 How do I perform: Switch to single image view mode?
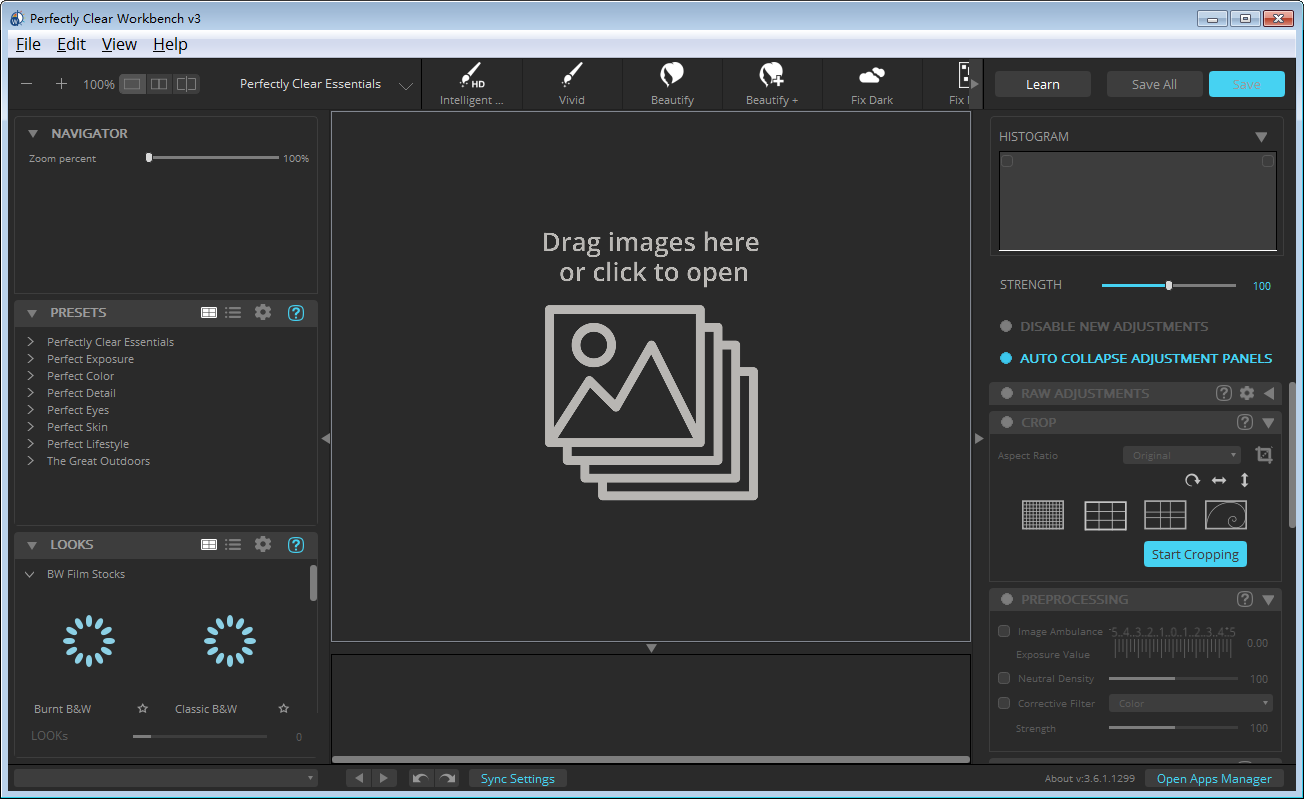click(x=132, y=84)
